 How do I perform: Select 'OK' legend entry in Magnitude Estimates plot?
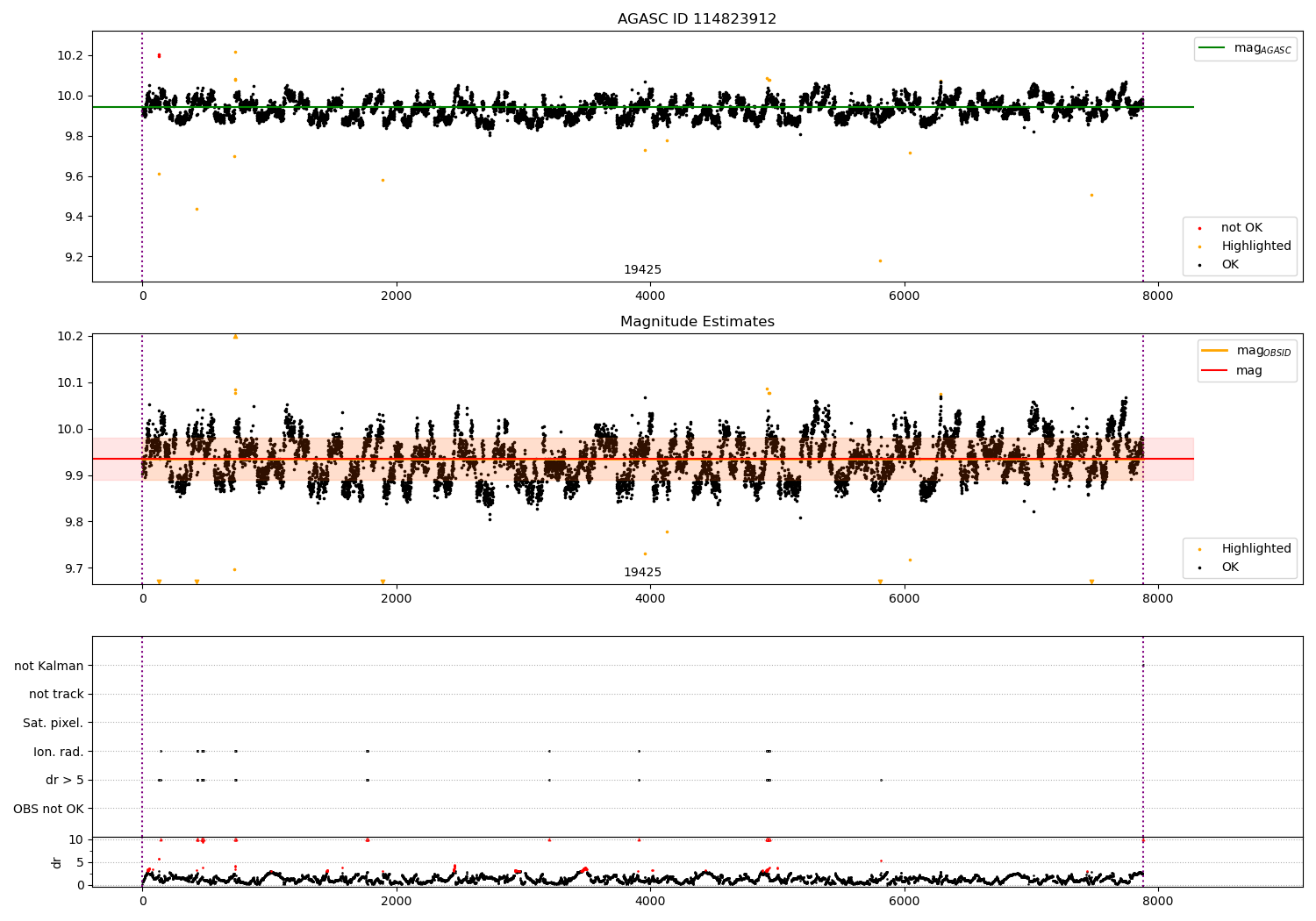1230,568
